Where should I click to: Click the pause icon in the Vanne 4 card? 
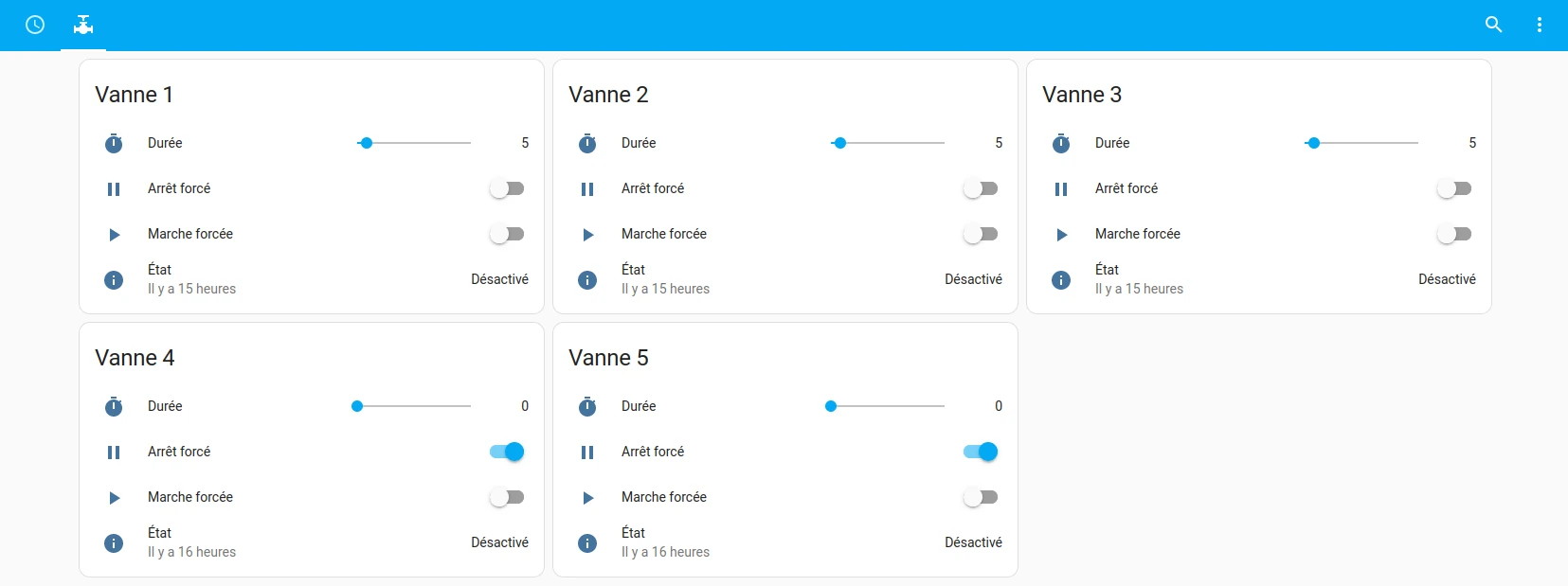click(x=114, y=452)
